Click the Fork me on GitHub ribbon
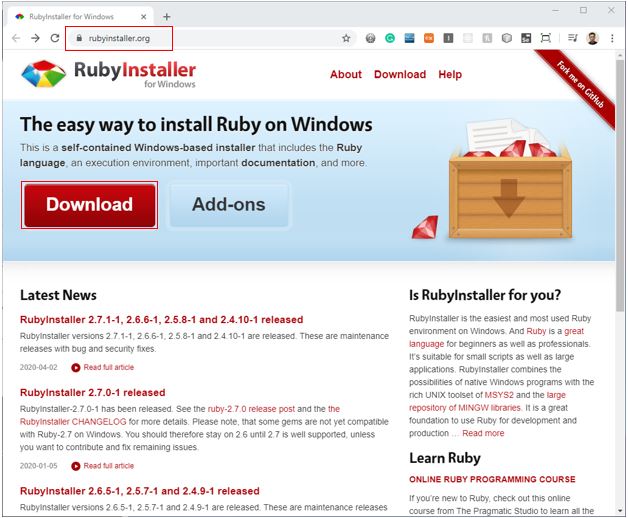Image resolution: width=628 pixels, height=518 pixels. click(580, 85)
